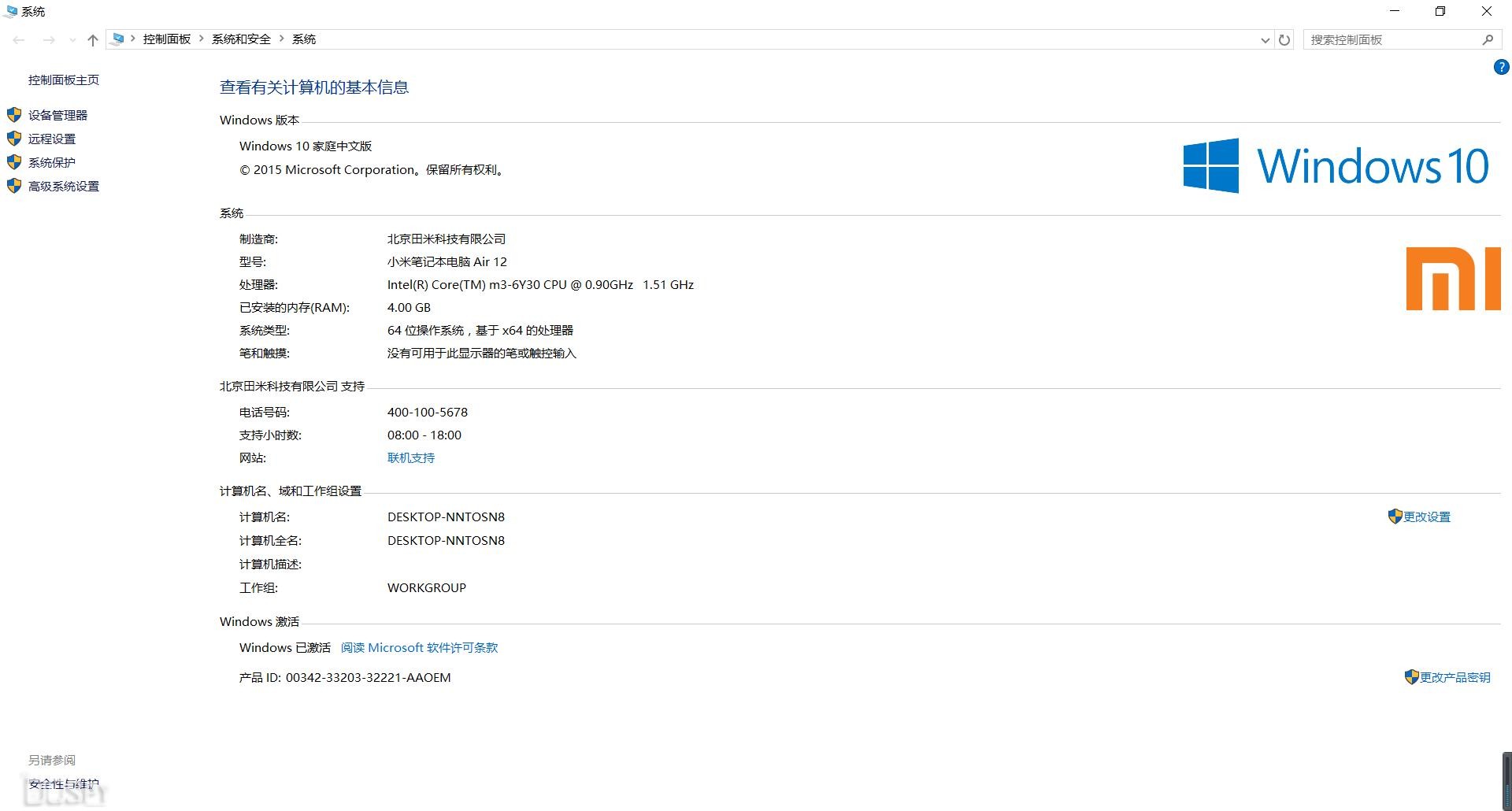Image resolution: width=1512 pixels, height=811 pixels.
Task: Click the System Protection shield icon
Action: coord(13,162)
